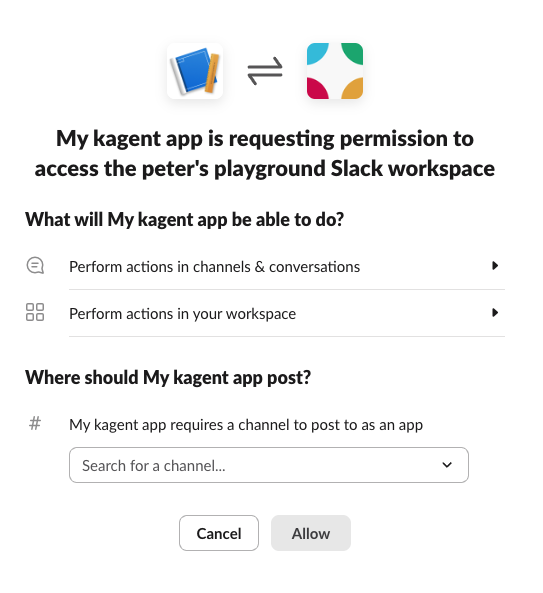Click the two-way exchange arrows icon
This screenshot has height=593, width=543.
[265, 71]
